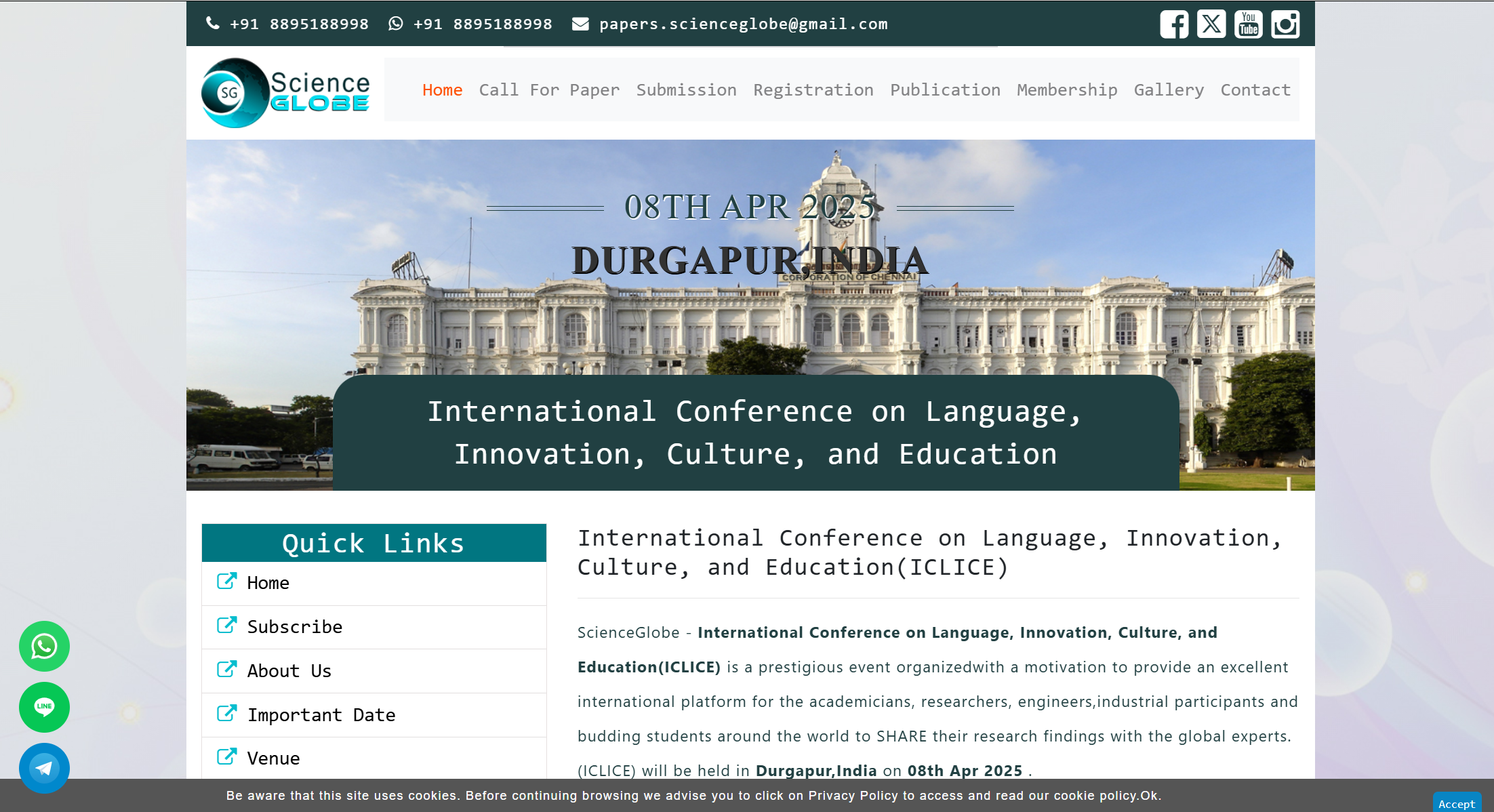This screenshot has width=1494, height=812.
Task: Open the floating Telegram chat button
Action: point(44,768)
